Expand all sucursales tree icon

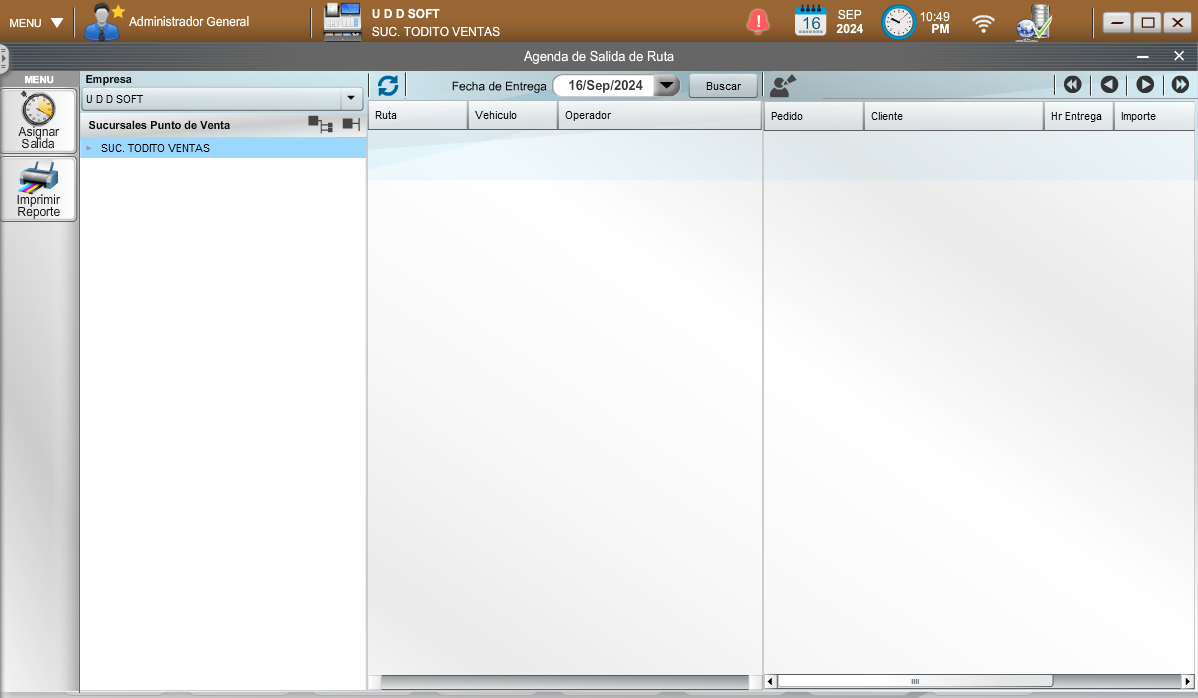click(320, 125)
